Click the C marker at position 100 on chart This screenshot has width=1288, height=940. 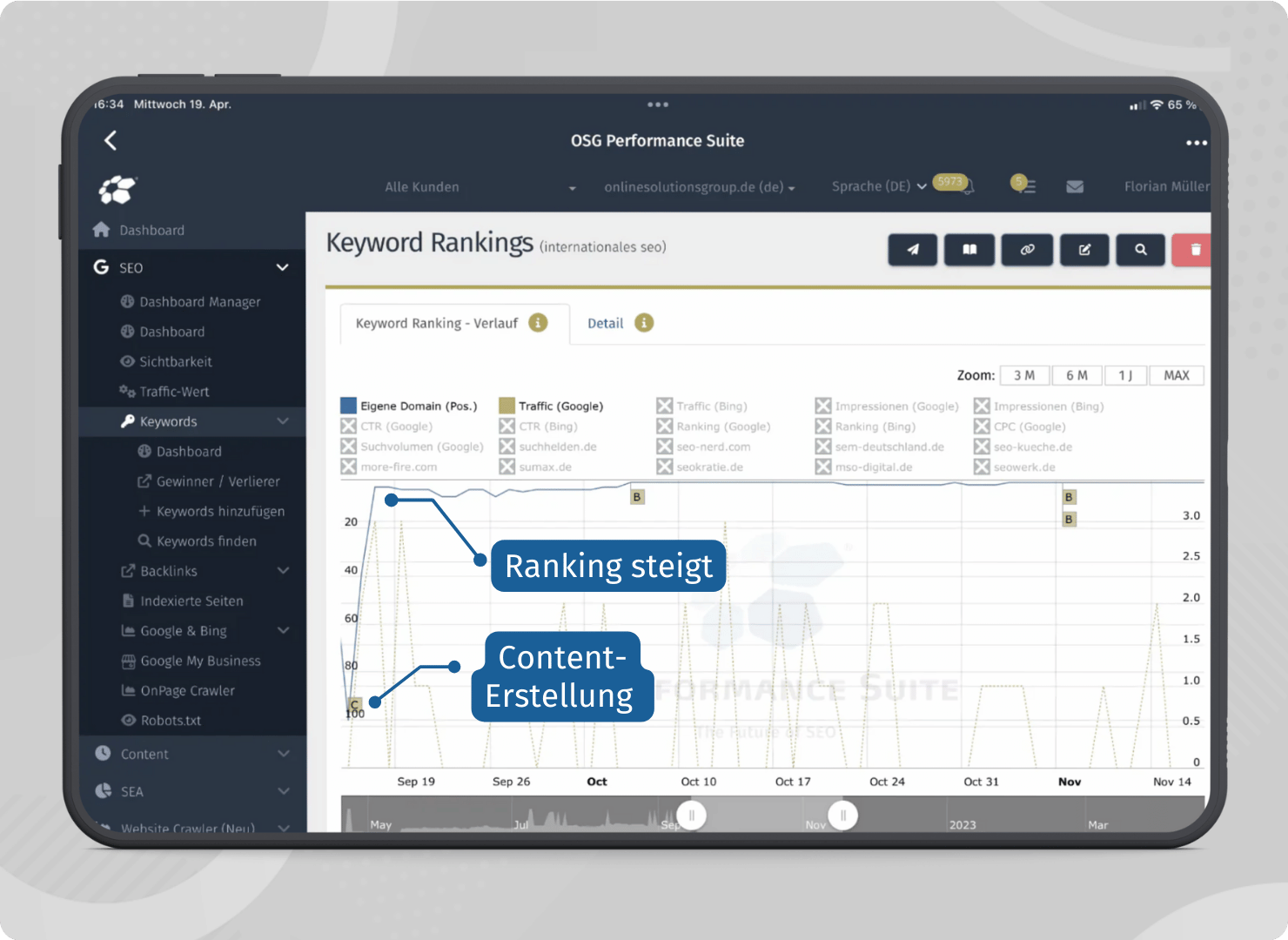[354, 704]
